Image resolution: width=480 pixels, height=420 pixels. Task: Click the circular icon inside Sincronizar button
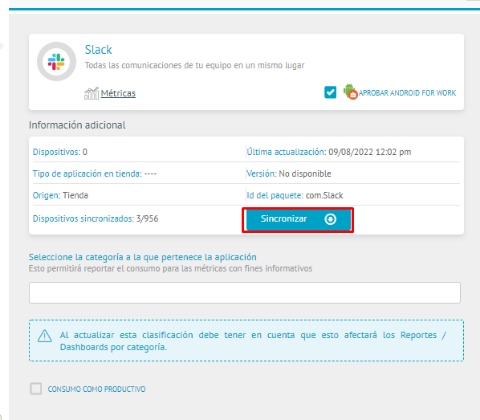coord(330,219)
